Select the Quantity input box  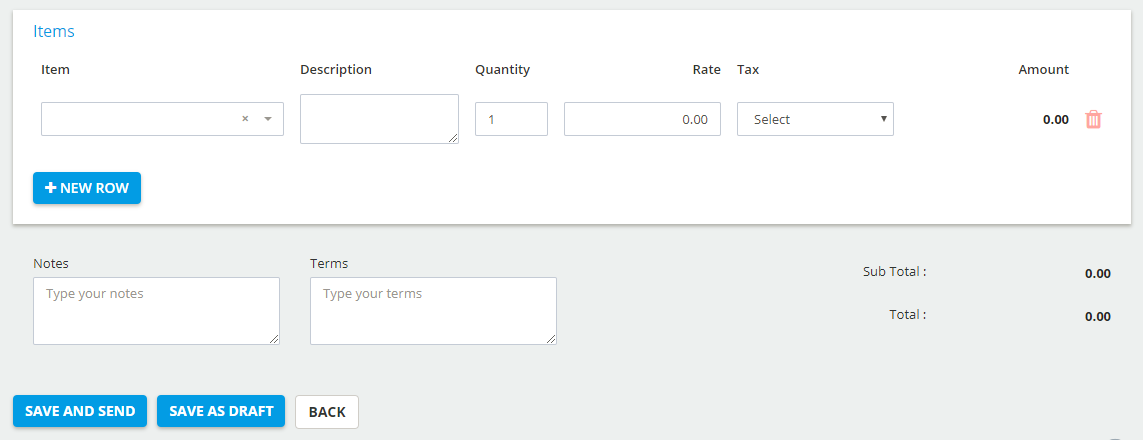511,119
